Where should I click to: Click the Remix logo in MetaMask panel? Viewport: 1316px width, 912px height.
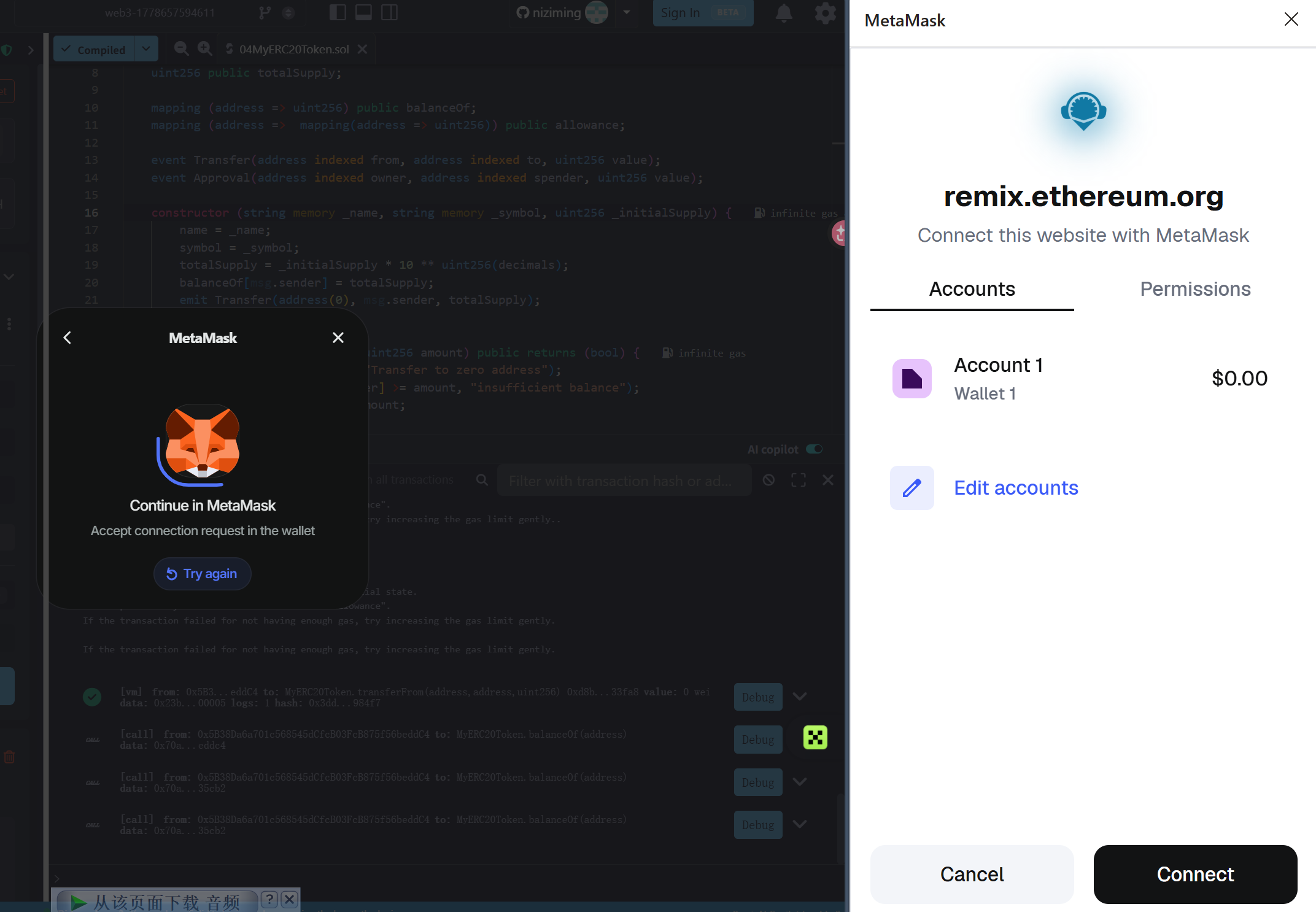pos(1083,111)
